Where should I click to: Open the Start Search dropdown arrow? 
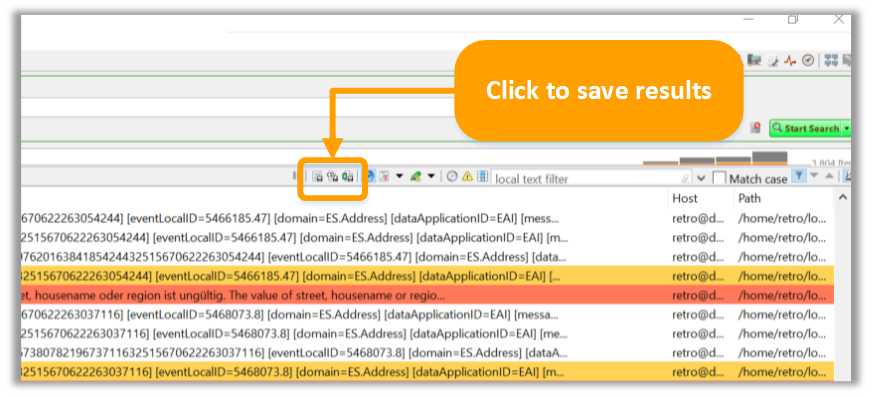pos(846,128)
